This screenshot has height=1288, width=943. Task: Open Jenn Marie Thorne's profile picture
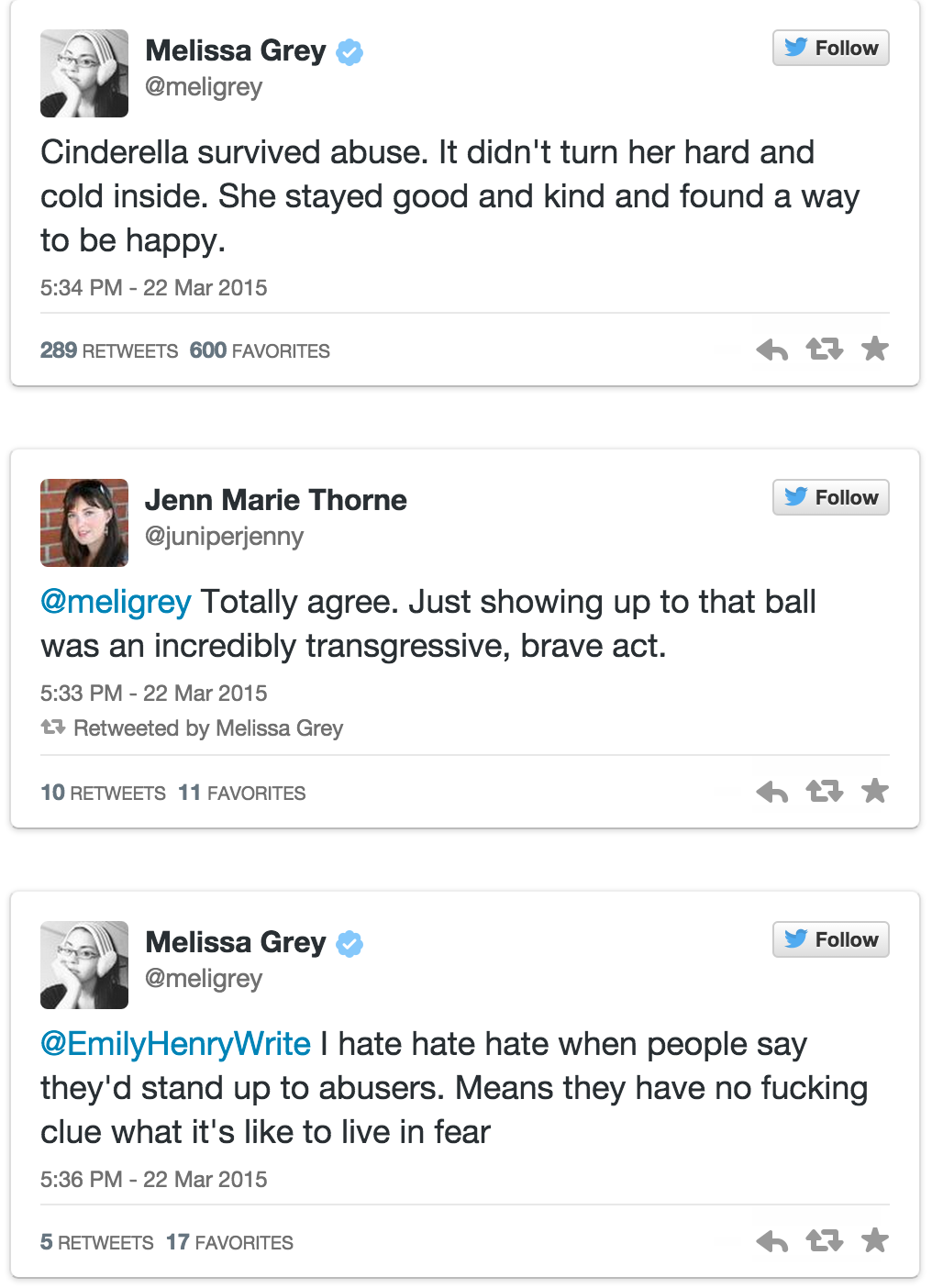pos(84,523)
